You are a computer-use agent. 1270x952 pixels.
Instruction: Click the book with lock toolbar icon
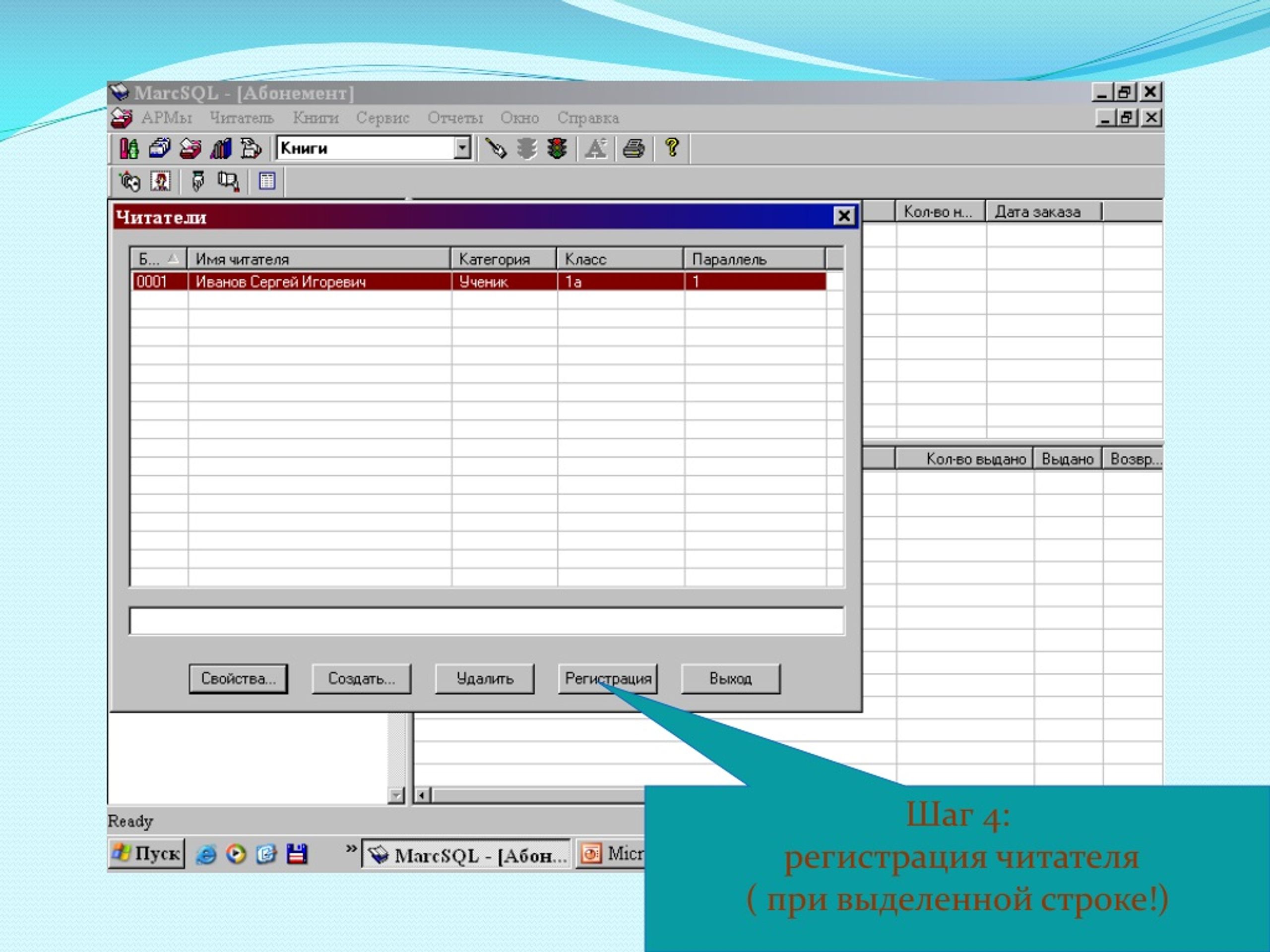coord(228,181)
